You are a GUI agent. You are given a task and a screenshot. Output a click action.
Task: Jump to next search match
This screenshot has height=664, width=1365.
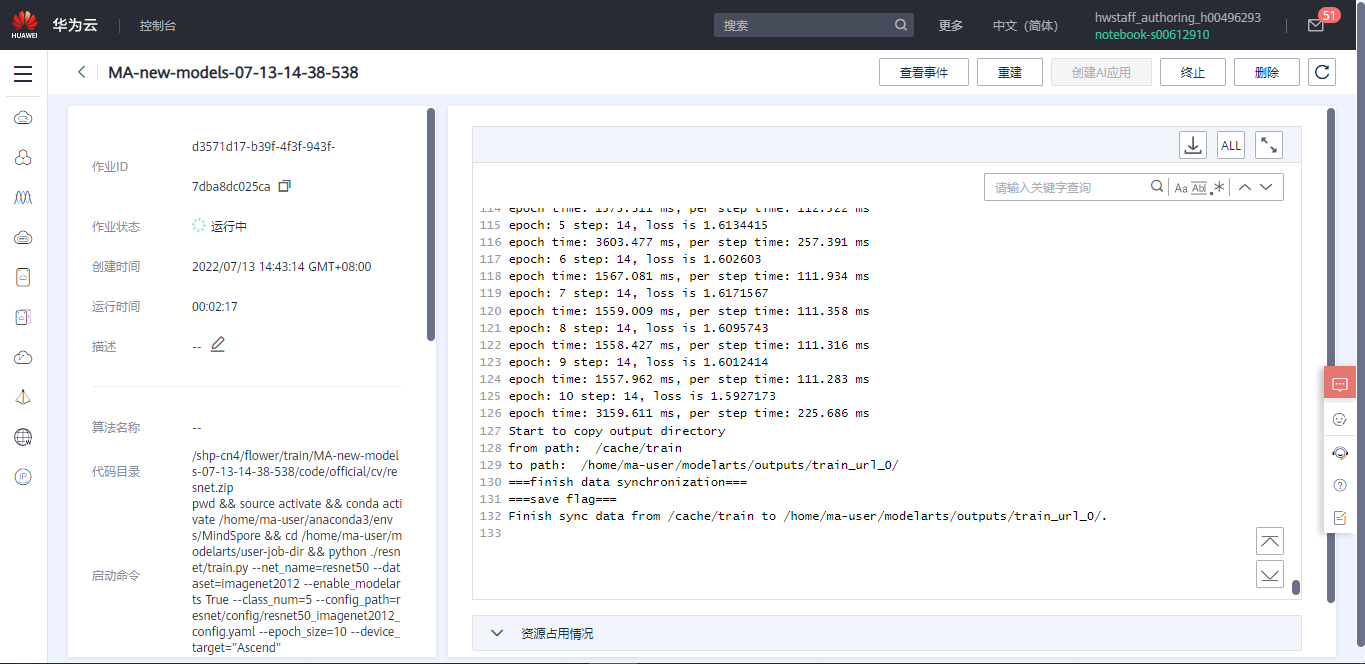(x=1266, y=187)
